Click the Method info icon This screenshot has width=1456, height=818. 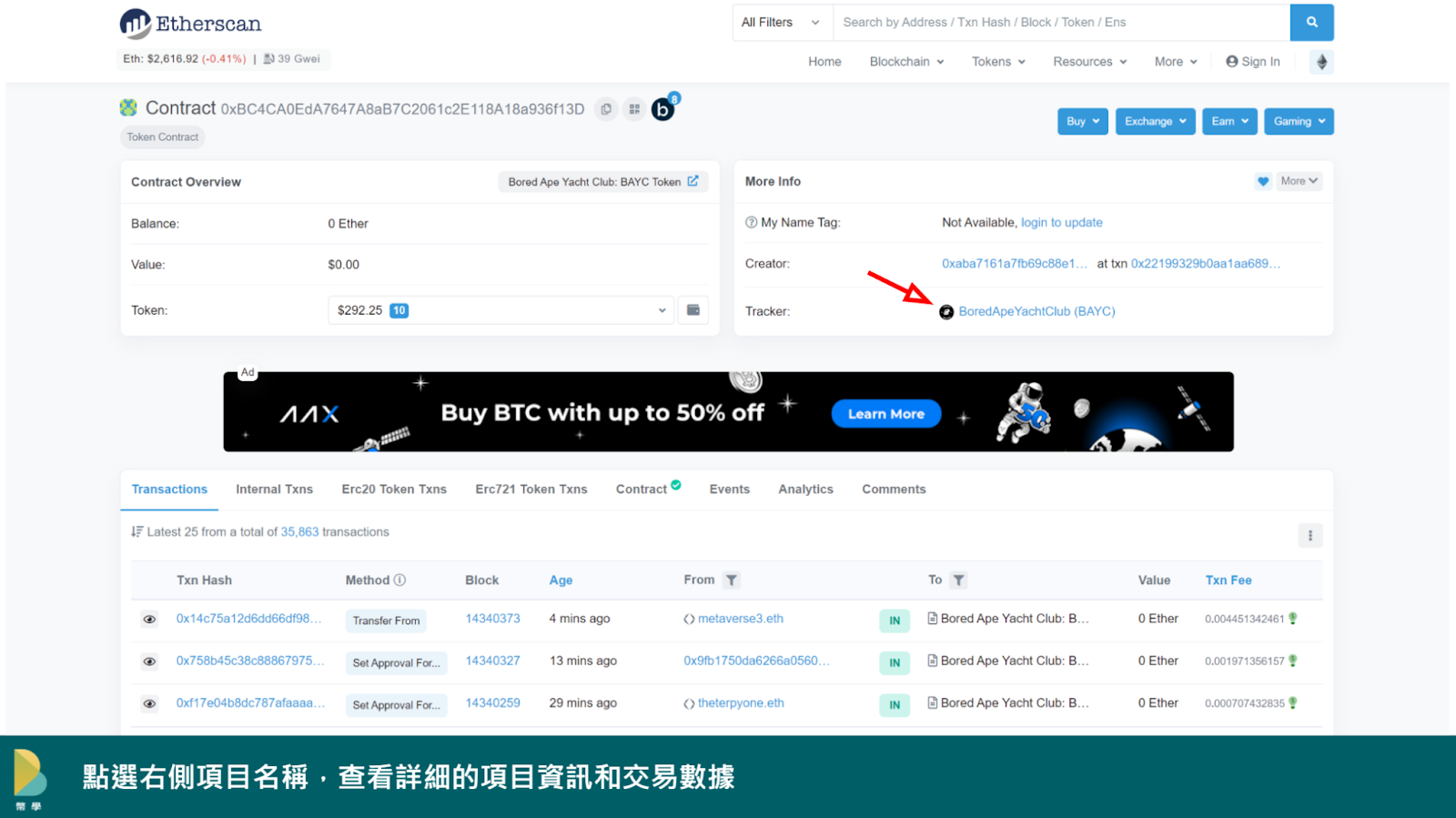(x=399, y=581)
